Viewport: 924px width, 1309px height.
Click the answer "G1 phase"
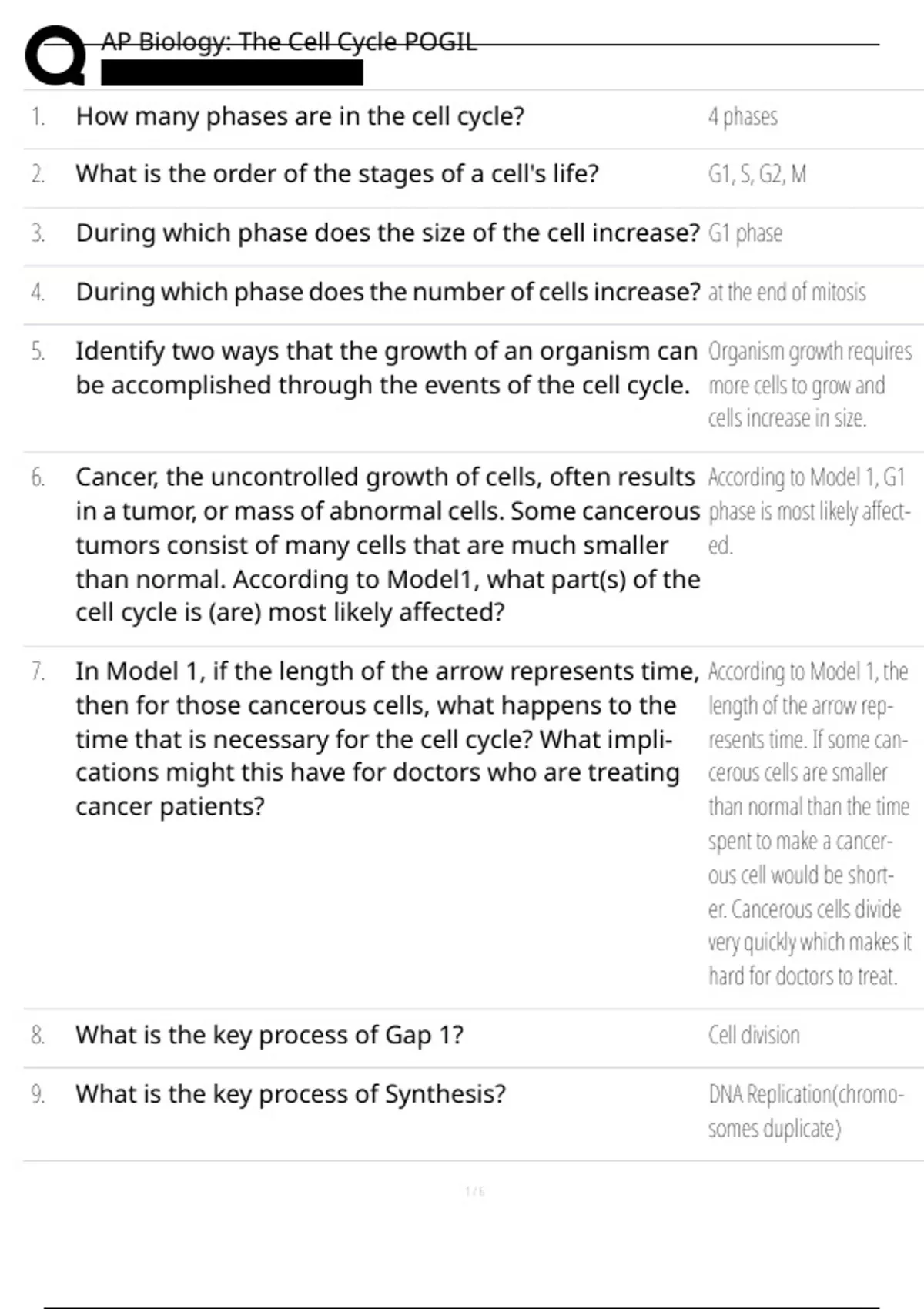coord(745,233)
